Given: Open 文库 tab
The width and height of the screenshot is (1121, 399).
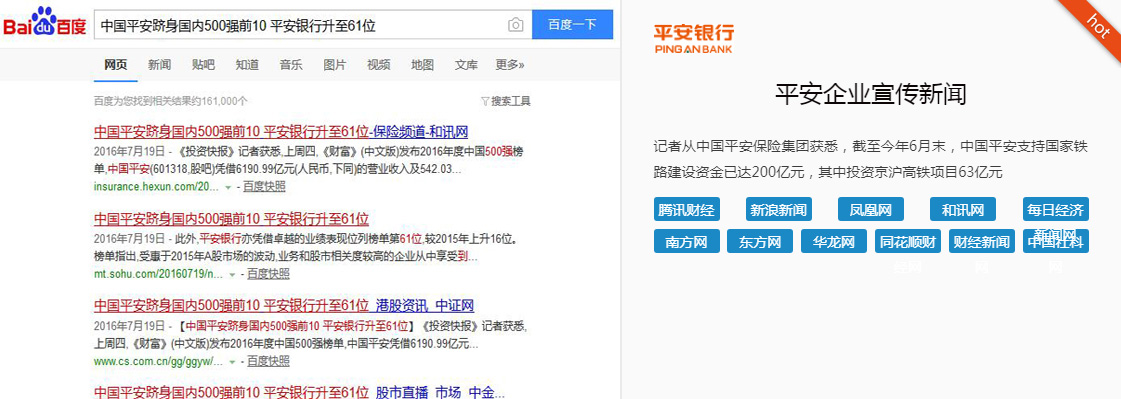Looking at the screenshot, I should tap(466, 64).
